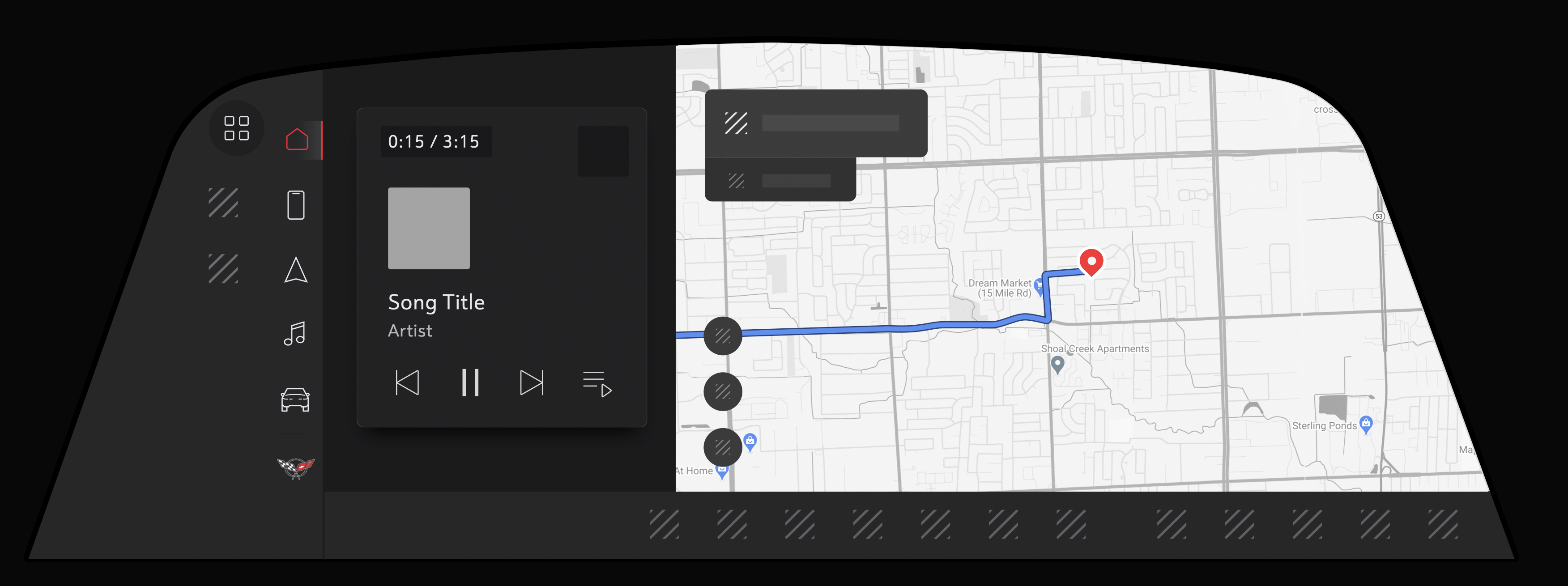Open the Navigation arrow section
The width and height of the screenshot is (1568, 586).
[296, 270]
